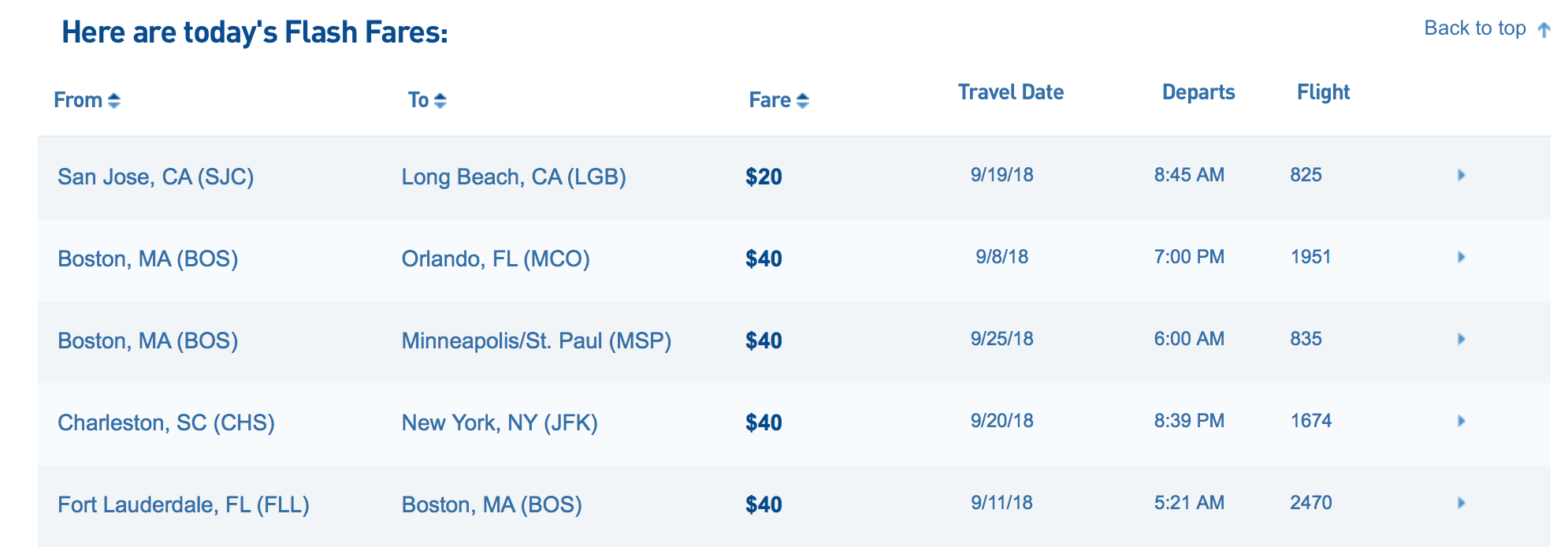Expand the Fort Lauderdale to Boston row arrow

click(1461, 503)
